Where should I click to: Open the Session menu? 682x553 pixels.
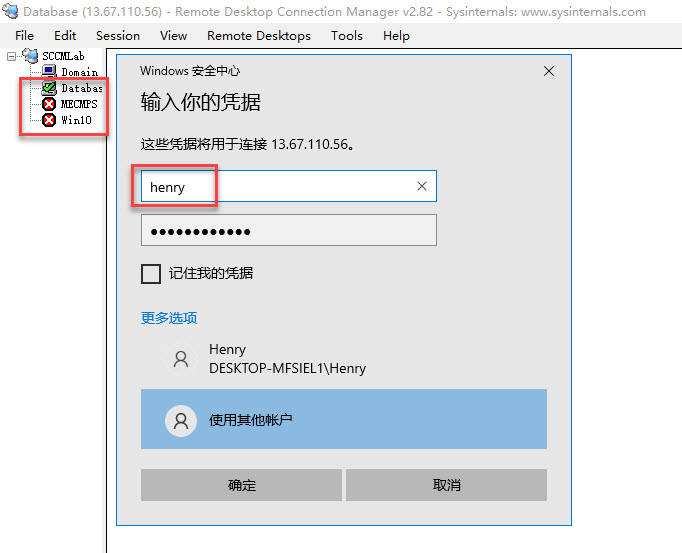point(118,35)
